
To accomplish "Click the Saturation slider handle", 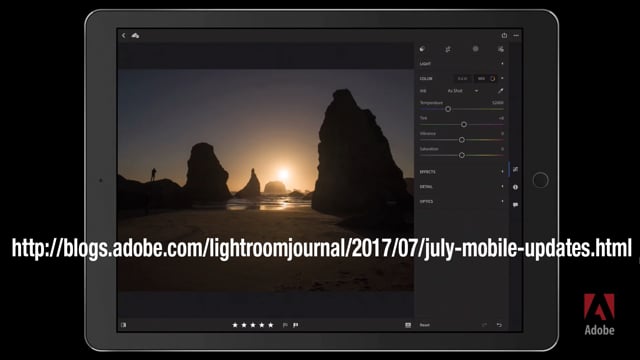I will coord(462,155).
